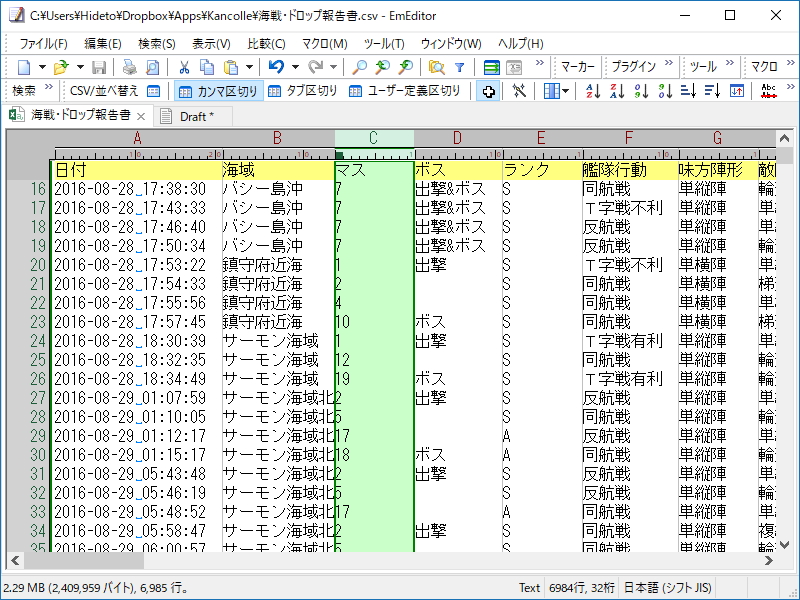Click the Redo arrow icon
The height and width of the screenshot is (600, 800).
tap(315, 67)
